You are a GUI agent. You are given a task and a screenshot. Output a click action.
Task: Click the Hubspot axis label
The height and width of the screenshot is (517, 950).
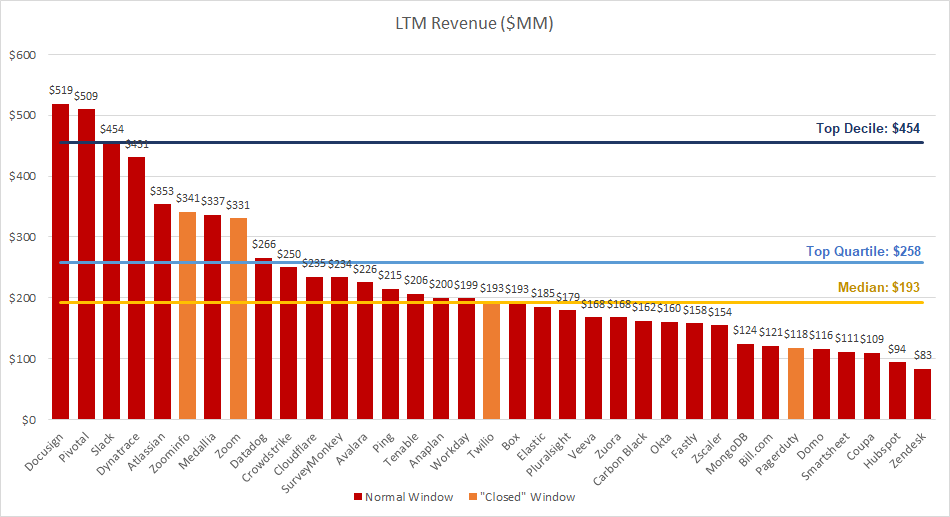[882, 450]
